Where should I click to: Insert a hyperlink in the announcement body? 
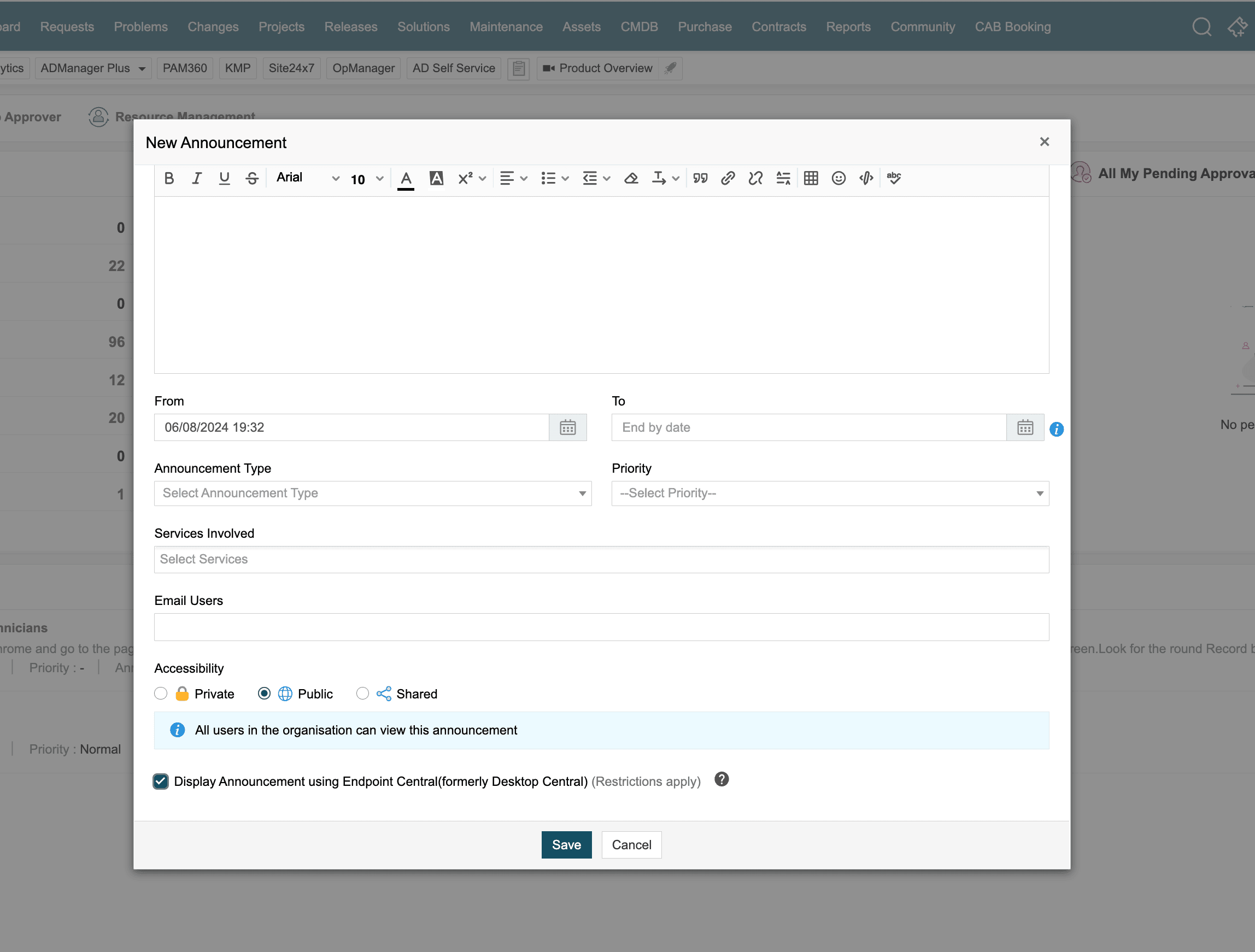click(728, 178)
